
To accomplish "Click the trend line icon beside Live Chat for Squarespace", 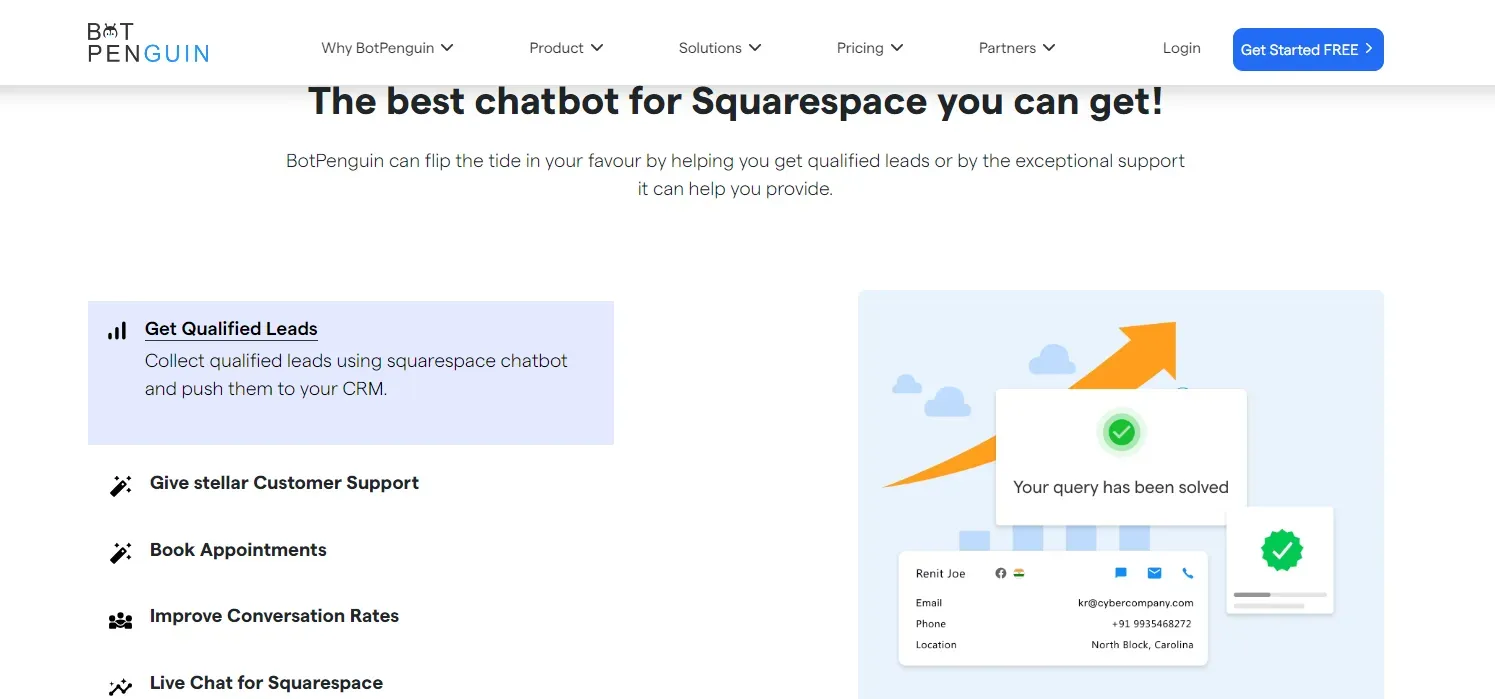I will pyautogui.click(x=120, y=687).
